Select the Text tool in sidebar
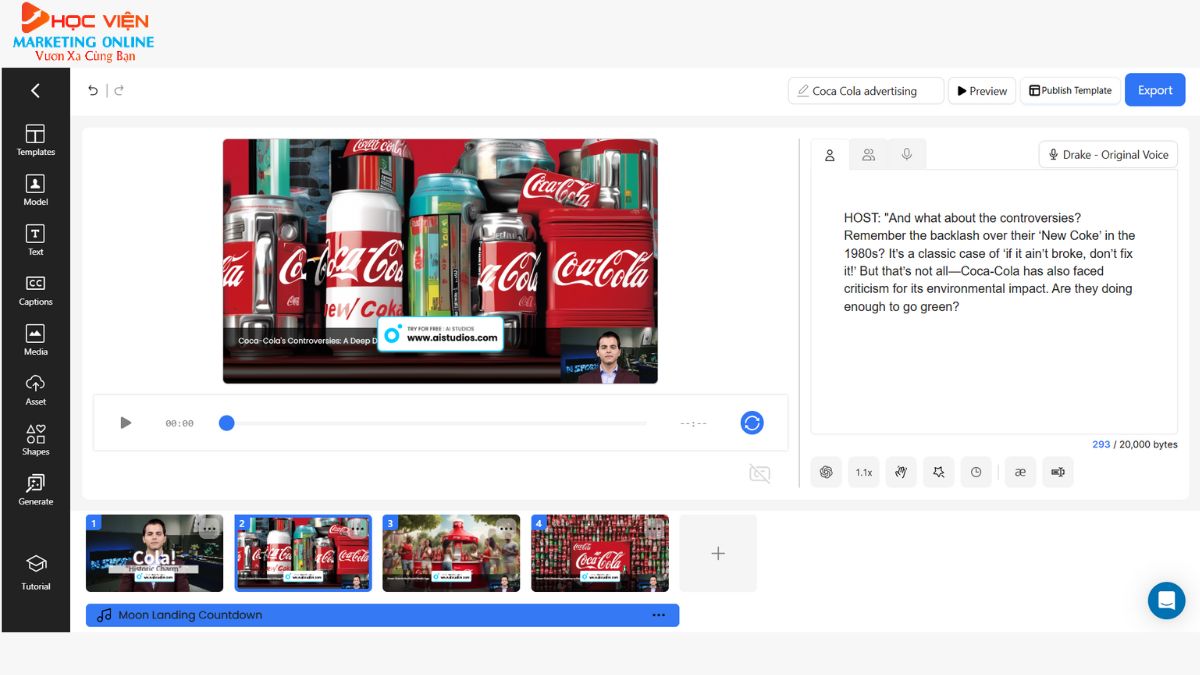Screen dimensions: 1200x675 click(35, 240)
